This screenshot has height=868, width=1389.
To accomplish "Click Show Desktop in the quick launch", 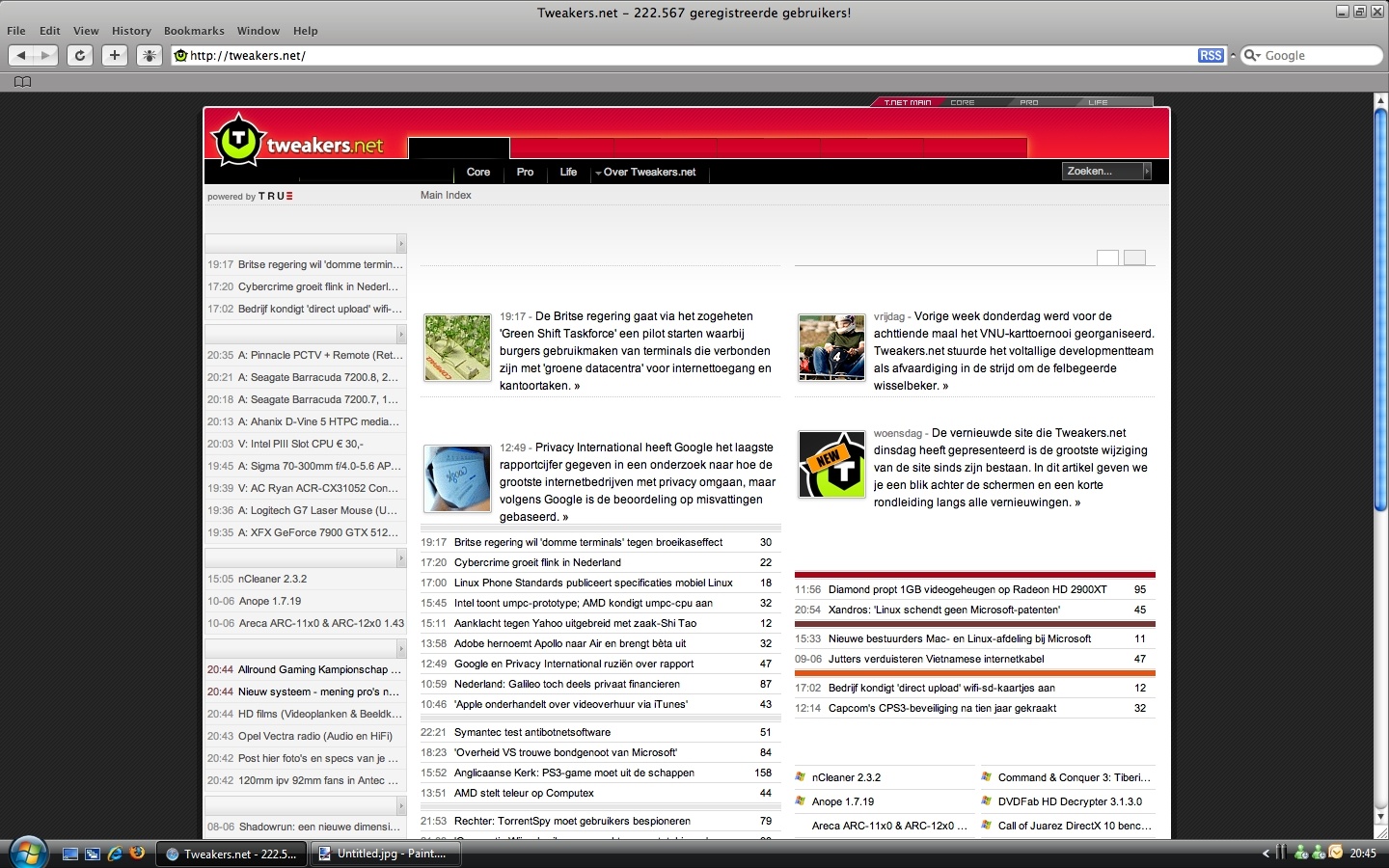I will [69, 854].
